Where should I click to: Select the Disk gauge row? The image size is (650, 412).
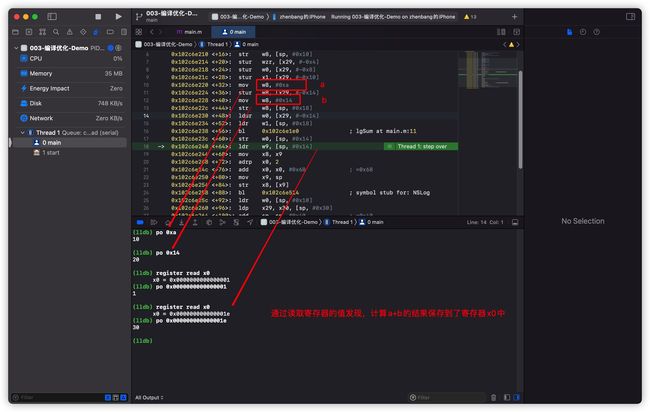click(x=70, y=103)
